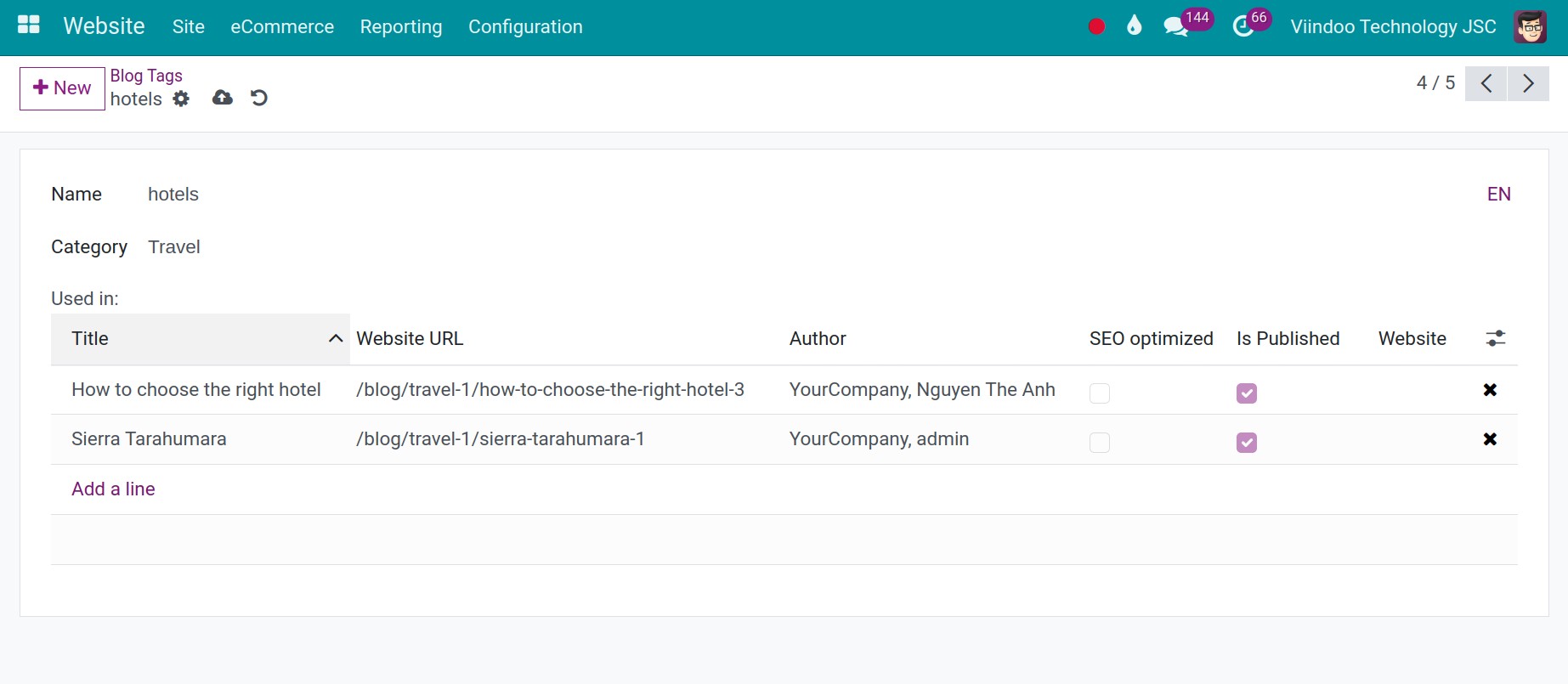Open the 'How to choose the right hotel' title cell
1568x684 pixels.
pos(196,389)
